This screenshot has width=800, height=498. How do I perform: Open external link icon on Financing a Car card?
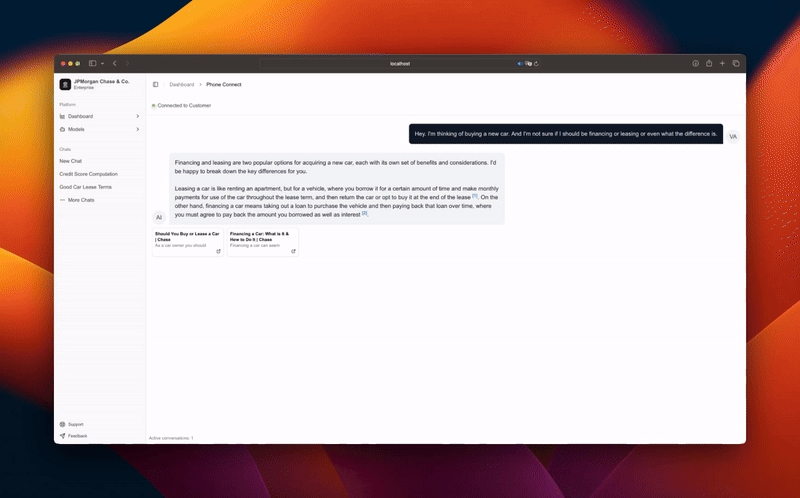pos(293,251)
